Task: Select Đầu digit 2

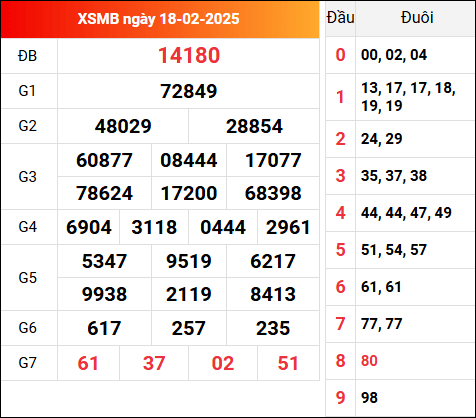Action: [340, 139]
